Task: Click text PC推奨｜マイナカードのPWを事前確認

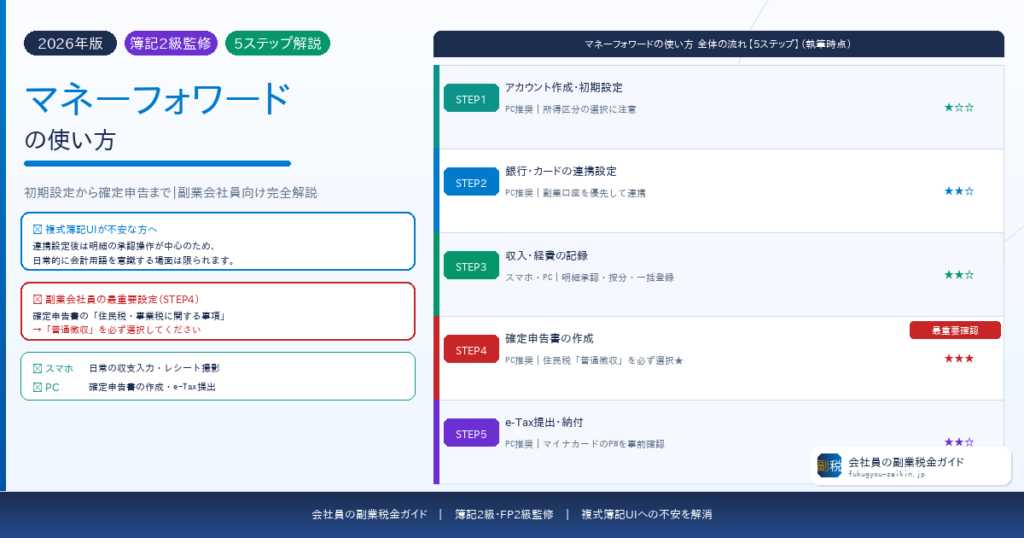Action: pos(584,443)
